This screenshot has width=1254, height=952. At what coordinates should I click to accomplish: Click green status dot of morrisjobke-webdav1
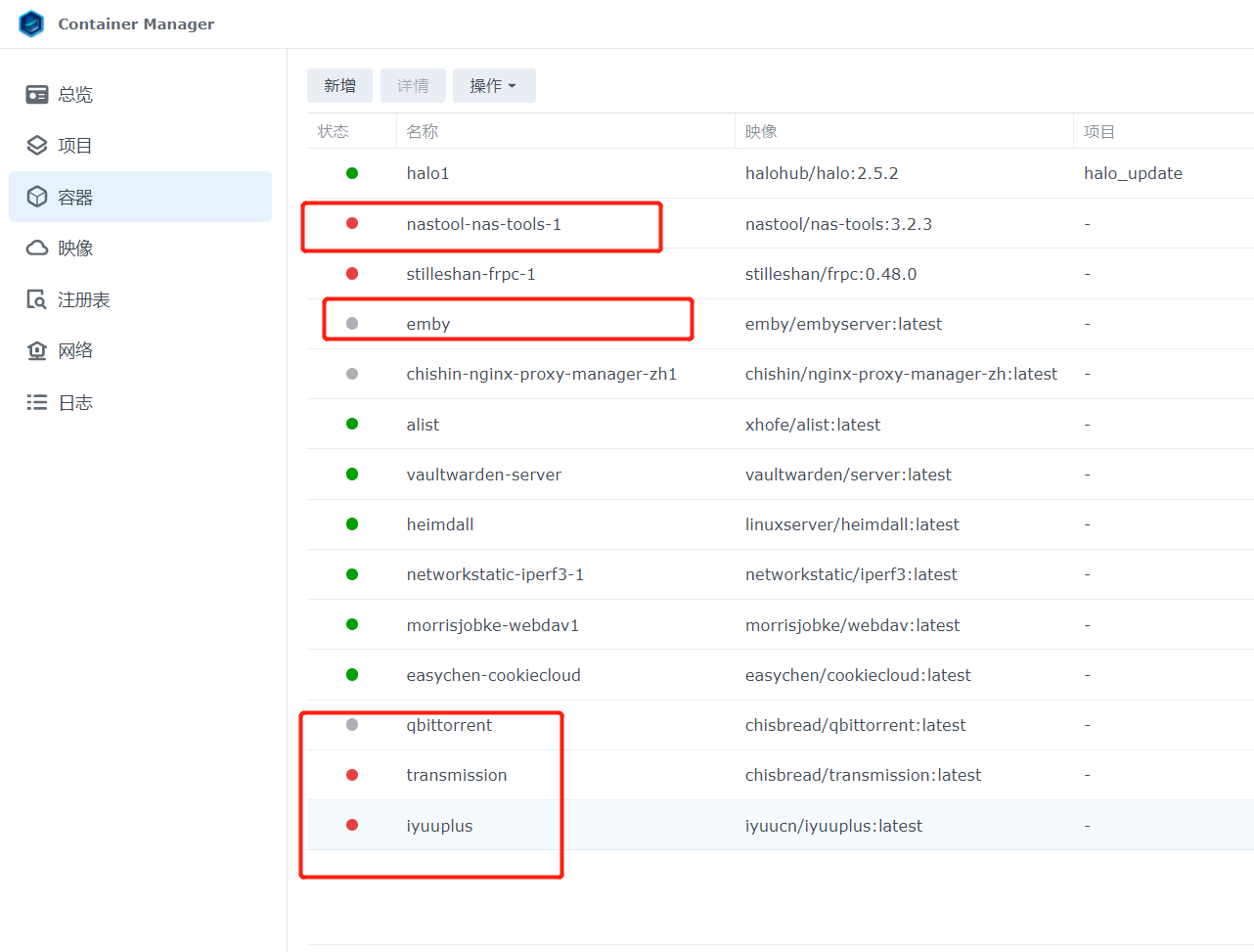pyautogui.click(x=352, y=624)
